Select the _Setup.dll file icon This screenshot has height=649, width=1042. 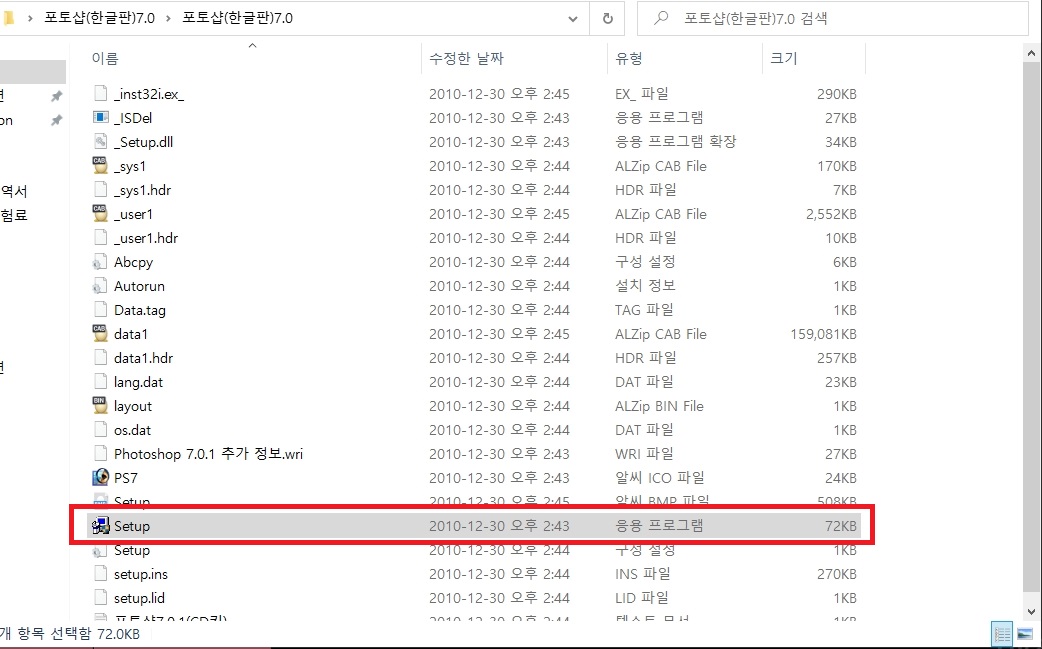coord(99,142)
